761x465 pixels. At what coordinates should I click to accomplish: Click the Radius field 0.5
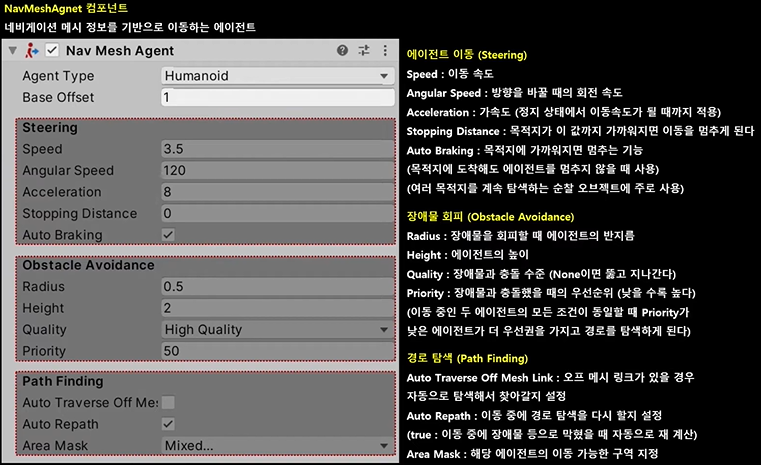pyautogui.click(x=277, y=286)
